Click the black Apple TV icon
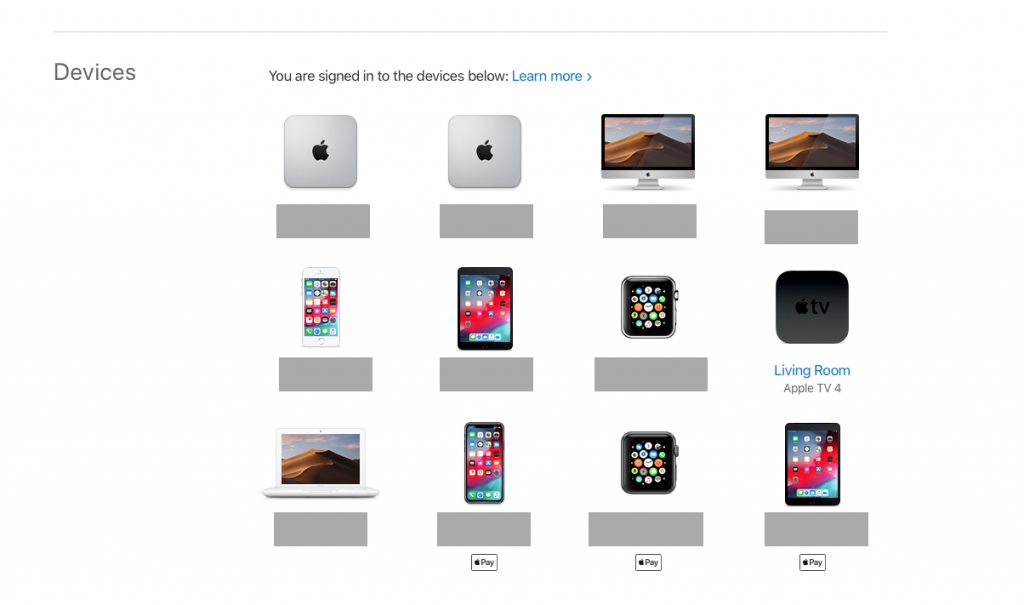Viewport: 1024px width, 605px height. click(812, 307)
